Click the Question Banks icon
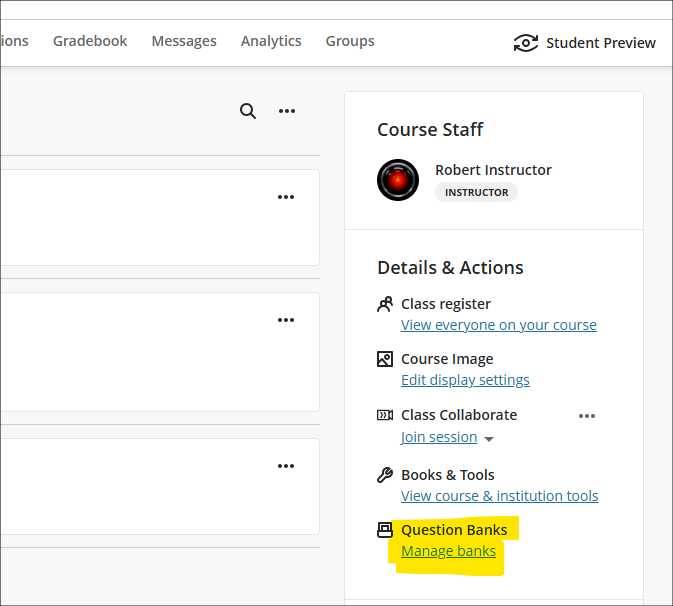This screenshot has width=673, height=606. click(x=385, y=530)
